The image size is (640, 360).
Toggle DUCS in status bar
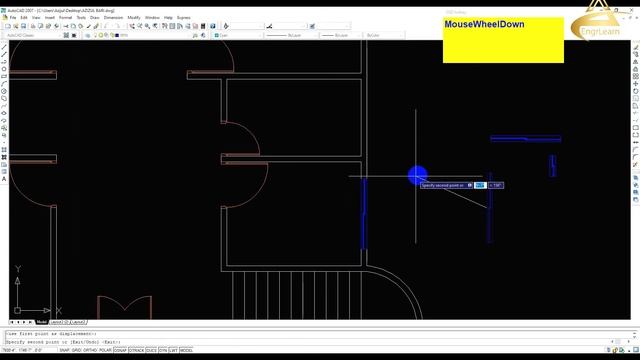click(151, 350)
